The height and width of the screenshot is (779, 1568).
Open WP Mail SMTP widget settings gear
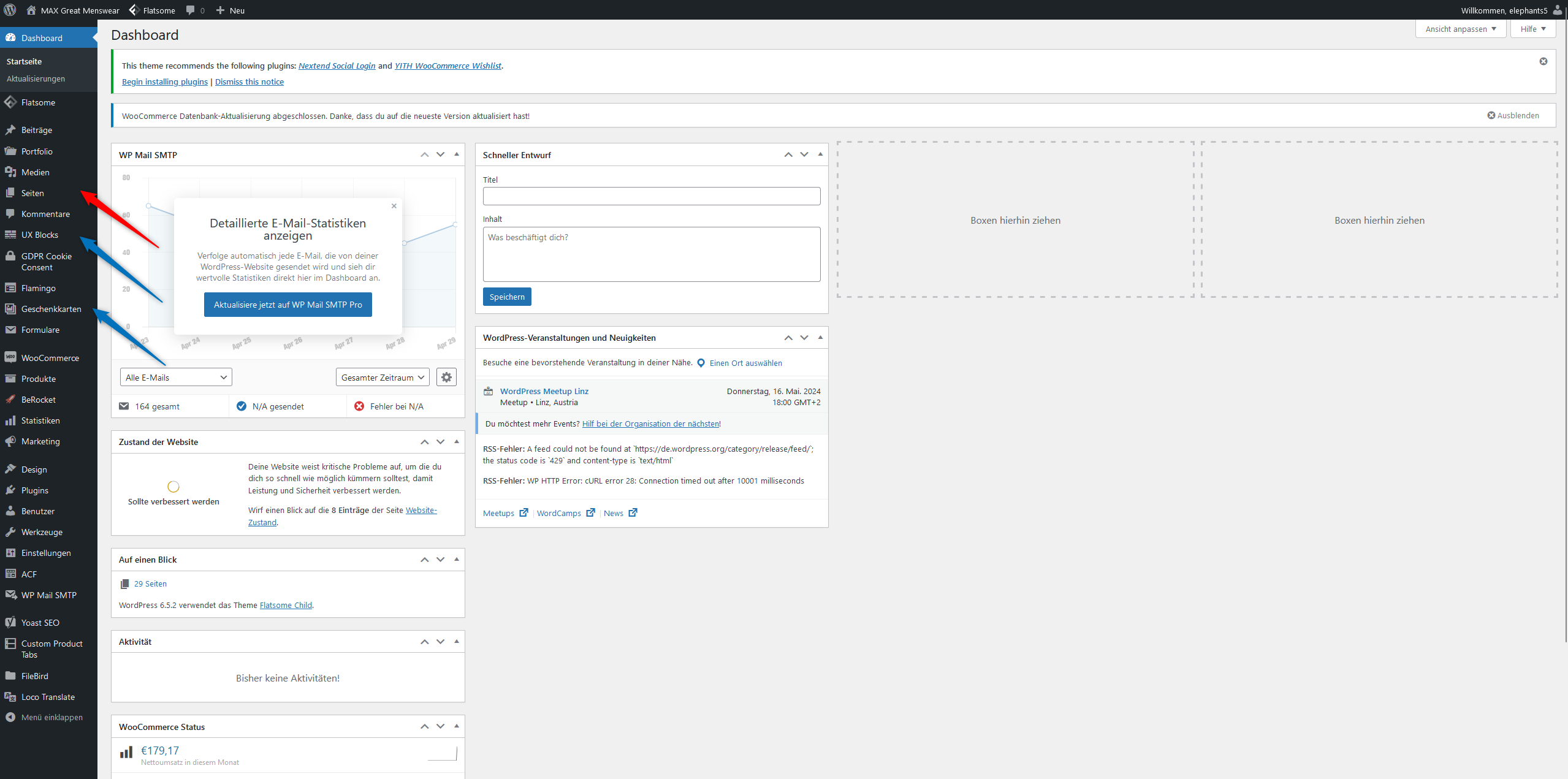click(x=446, y=377)
